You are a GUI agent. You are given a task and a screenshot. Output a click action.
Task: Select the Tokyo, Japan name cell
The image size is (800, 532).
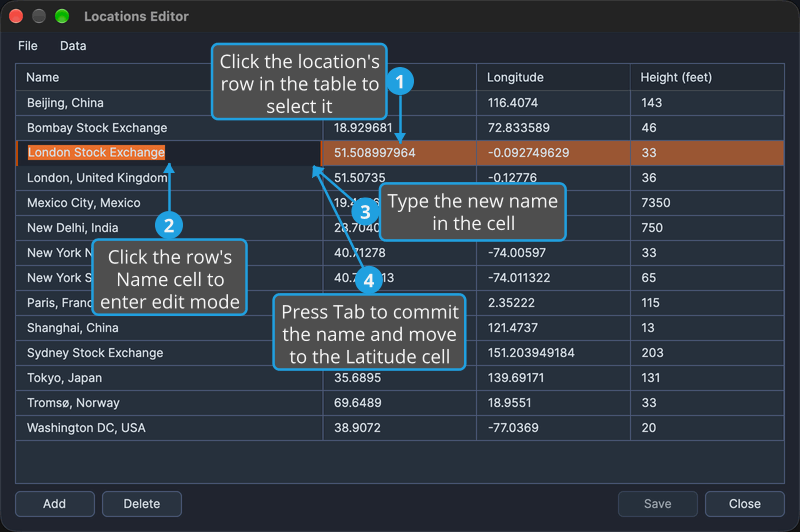(169, 378)
